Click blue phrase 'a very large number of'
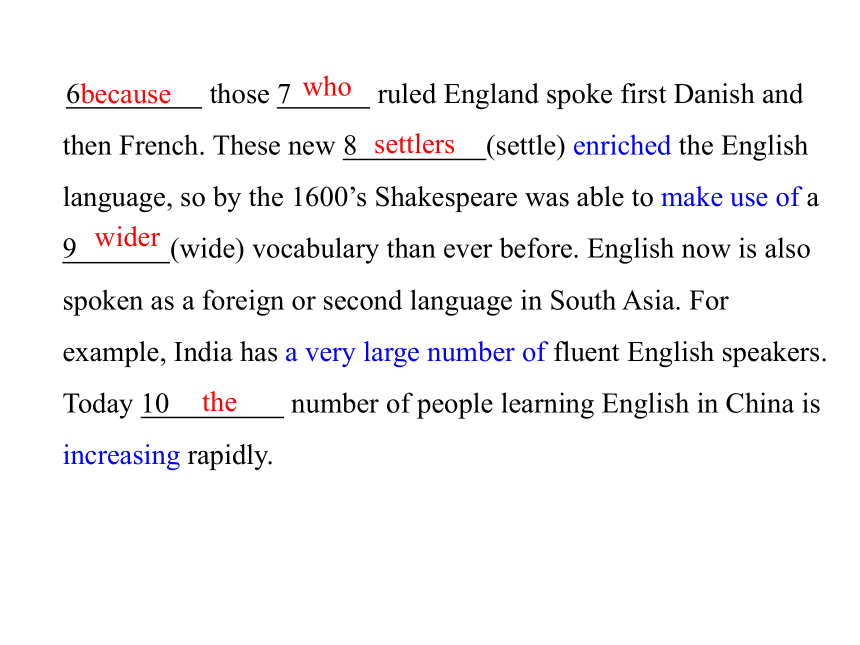The image size is (860, 645). 416,352
